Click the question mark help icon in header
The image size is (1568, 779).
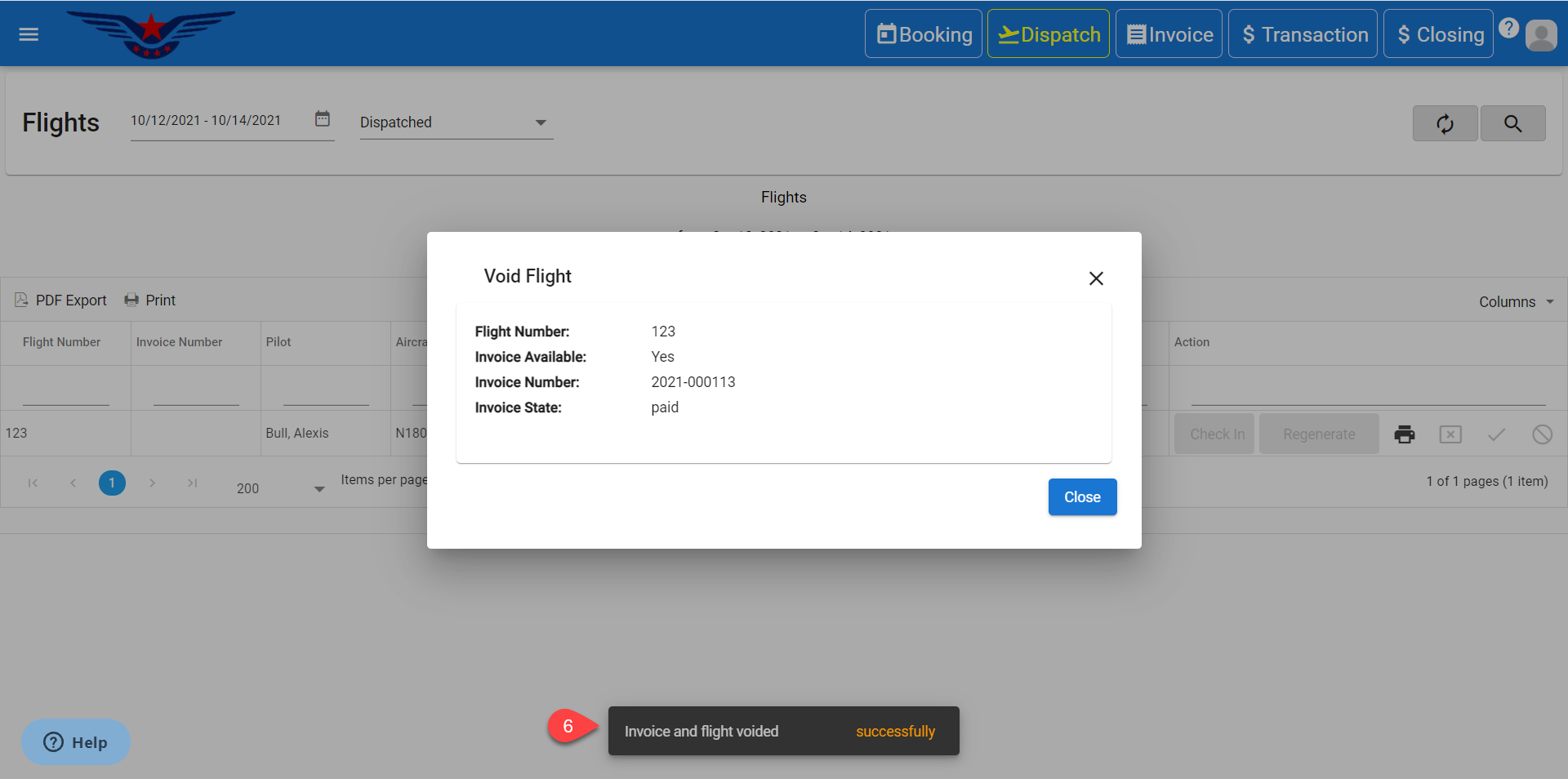pos(1508,28)
